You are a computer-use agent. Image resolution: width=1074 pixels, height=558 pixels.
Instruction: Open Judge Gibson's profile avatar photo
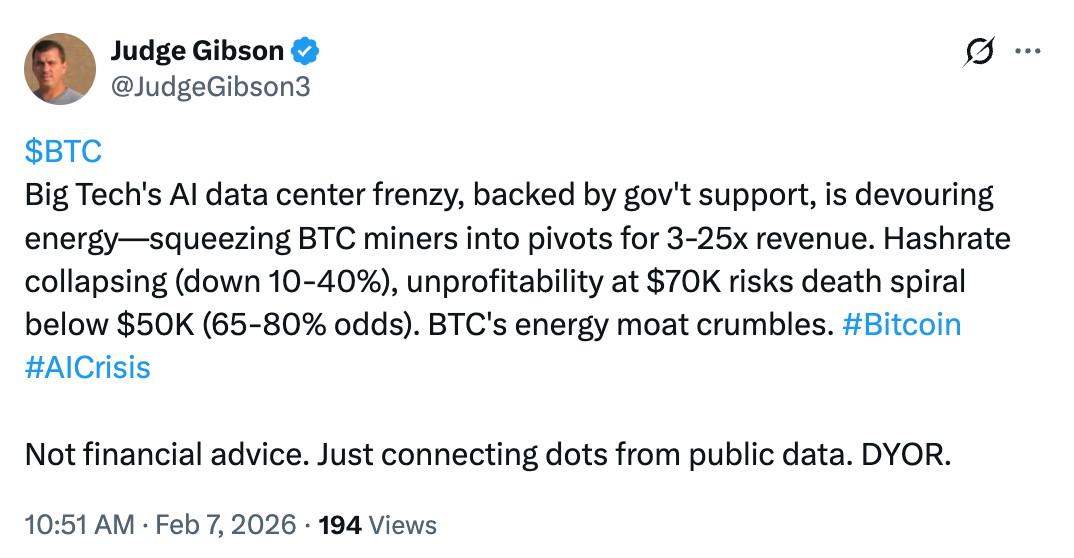click(60, 68)
